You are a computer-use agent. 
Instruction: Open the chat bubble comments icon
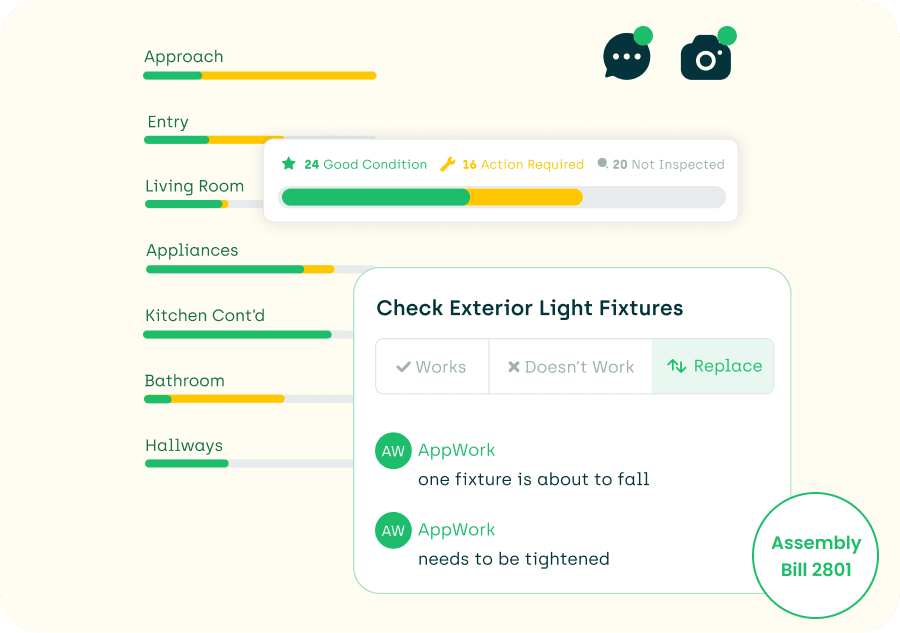(x=627, y=56)
